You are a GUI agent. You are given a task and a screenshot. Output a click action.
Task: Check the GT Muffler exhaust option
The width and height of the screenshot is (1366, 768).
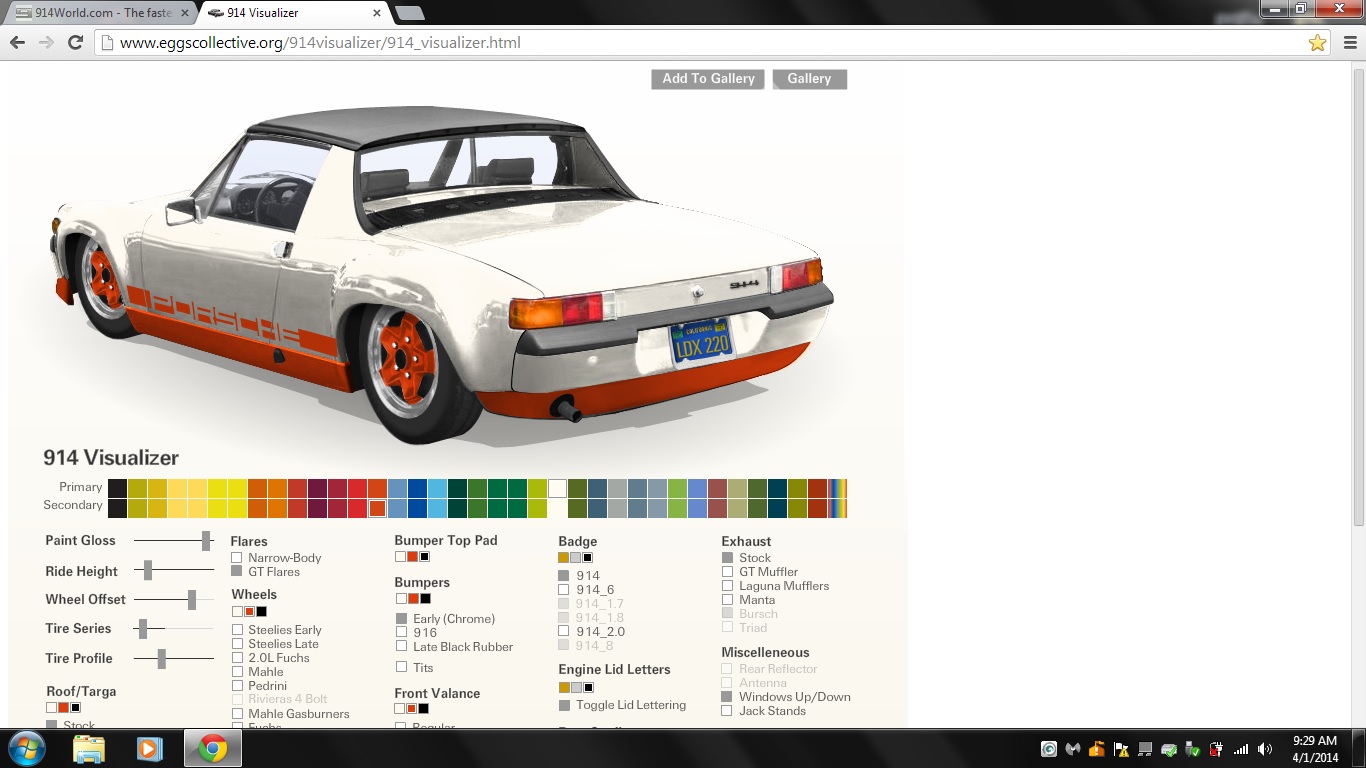(x=727, y=572)
